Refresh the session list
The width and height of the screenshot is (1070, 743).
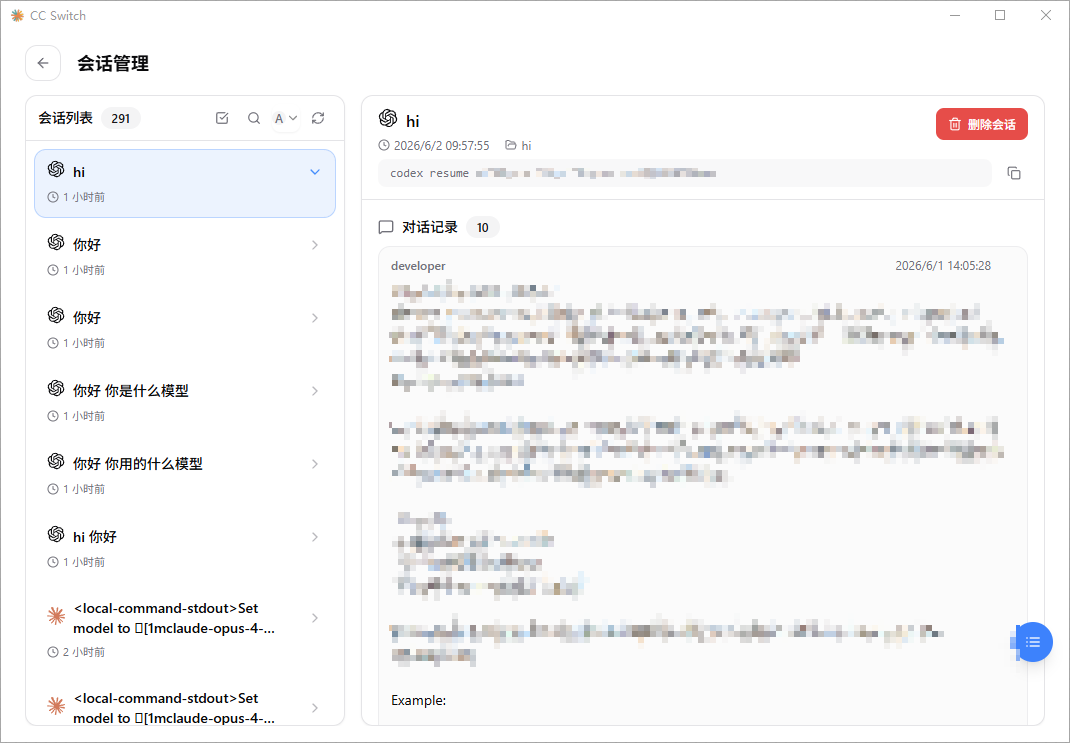pyautogui.click(x=318, y=118)
